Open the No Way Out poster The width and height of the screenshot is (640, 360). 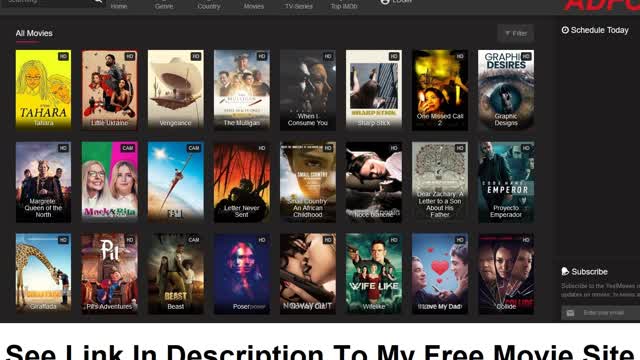pos(308,274)
